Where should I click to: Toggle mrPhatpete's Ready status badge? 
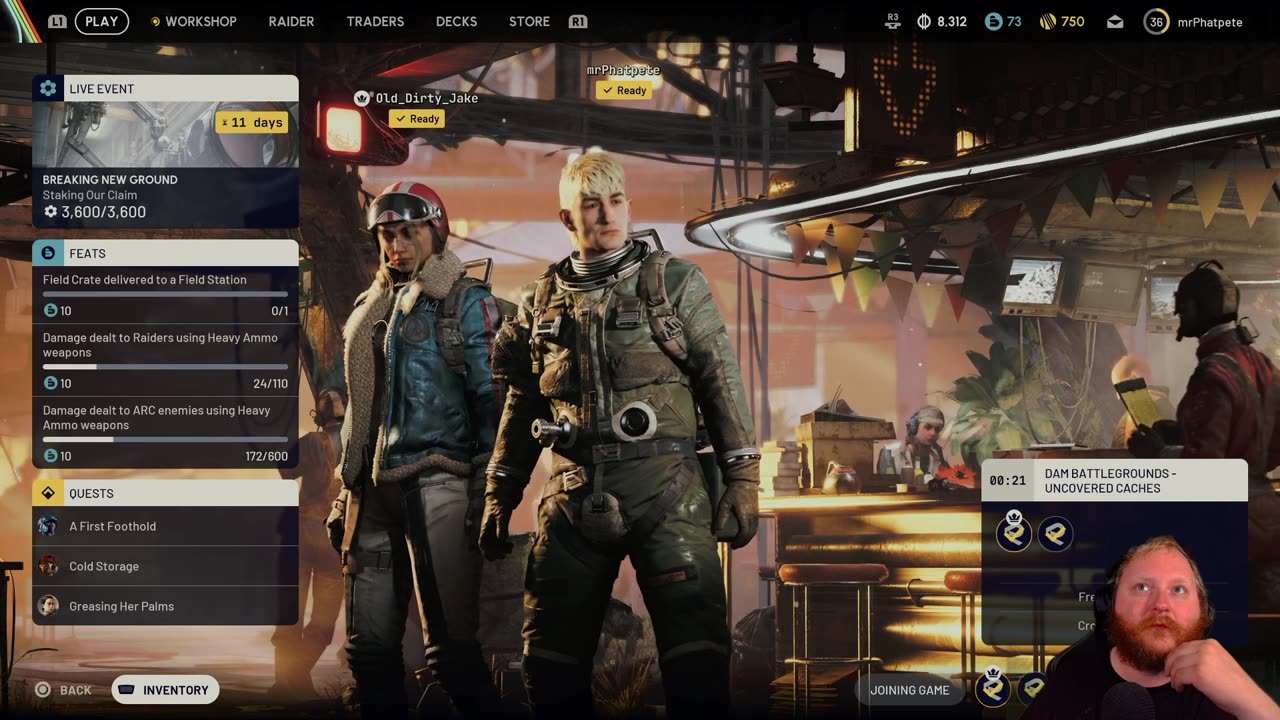point(624,90)
